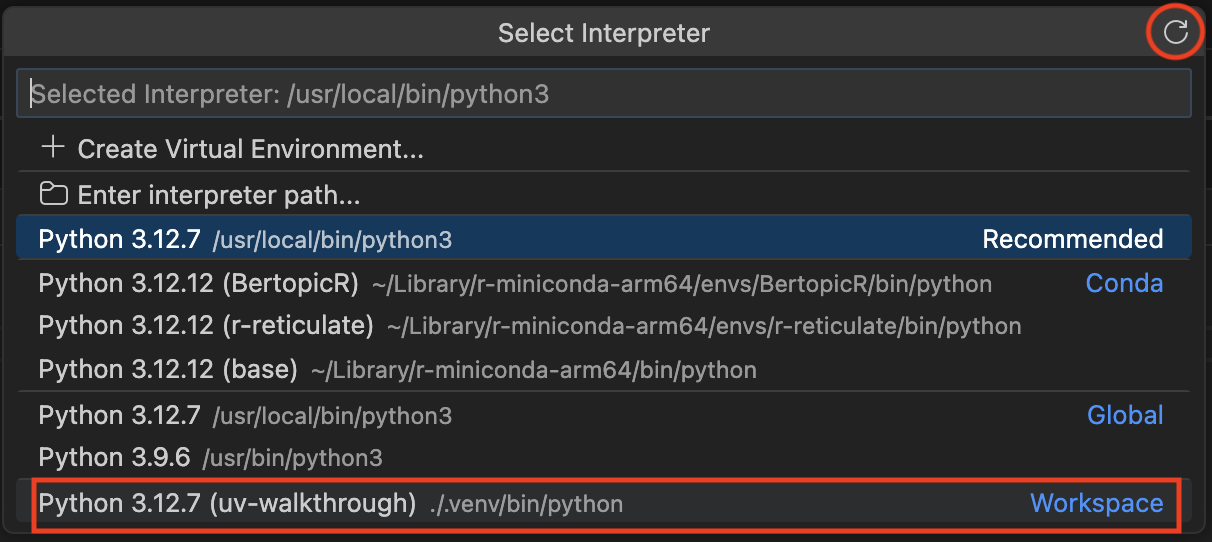Select the Recommended Python 3.12.7 interpreter
The image size is (1212, 542).
pos(245,240)
